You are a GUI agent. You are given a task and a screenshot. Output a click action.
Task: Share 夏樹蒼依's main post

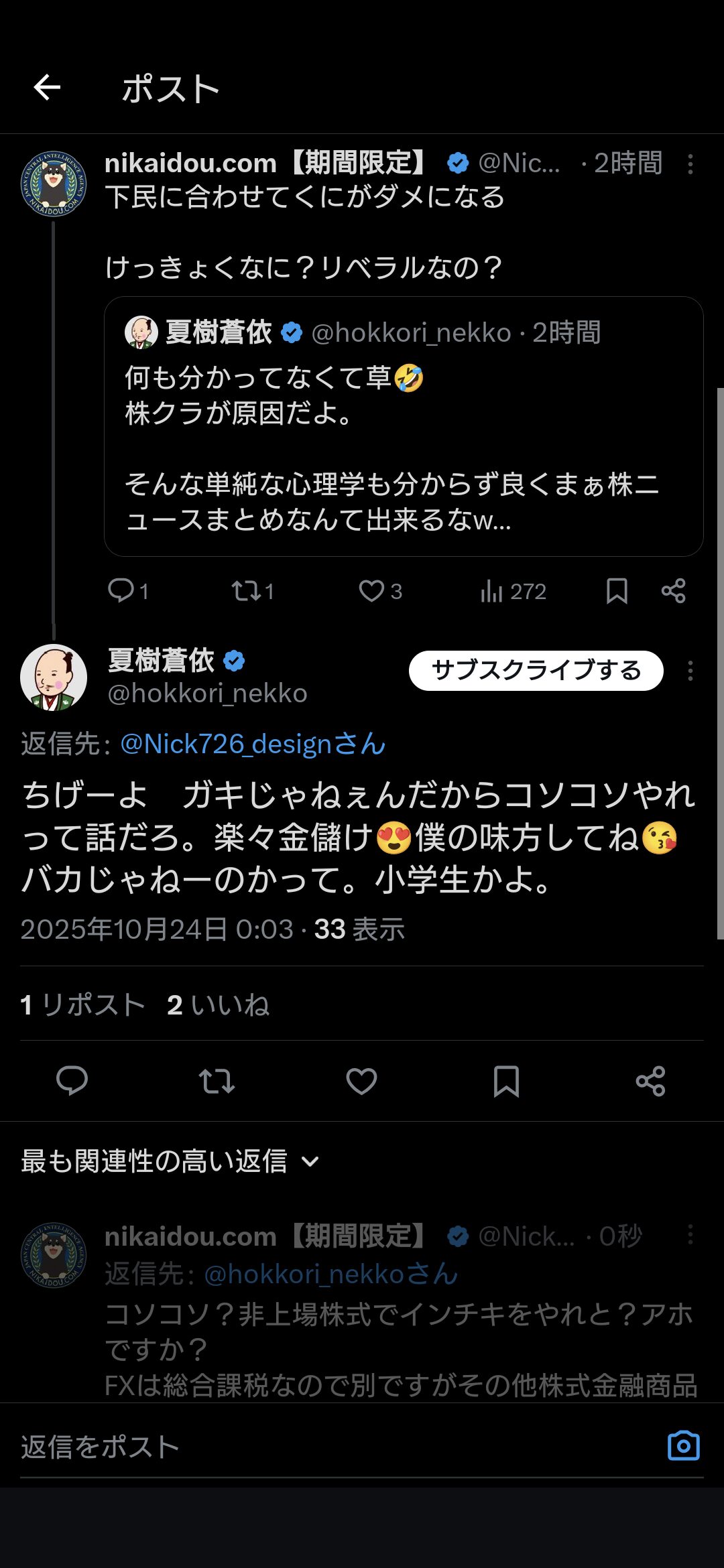[x=650, y=1081]
